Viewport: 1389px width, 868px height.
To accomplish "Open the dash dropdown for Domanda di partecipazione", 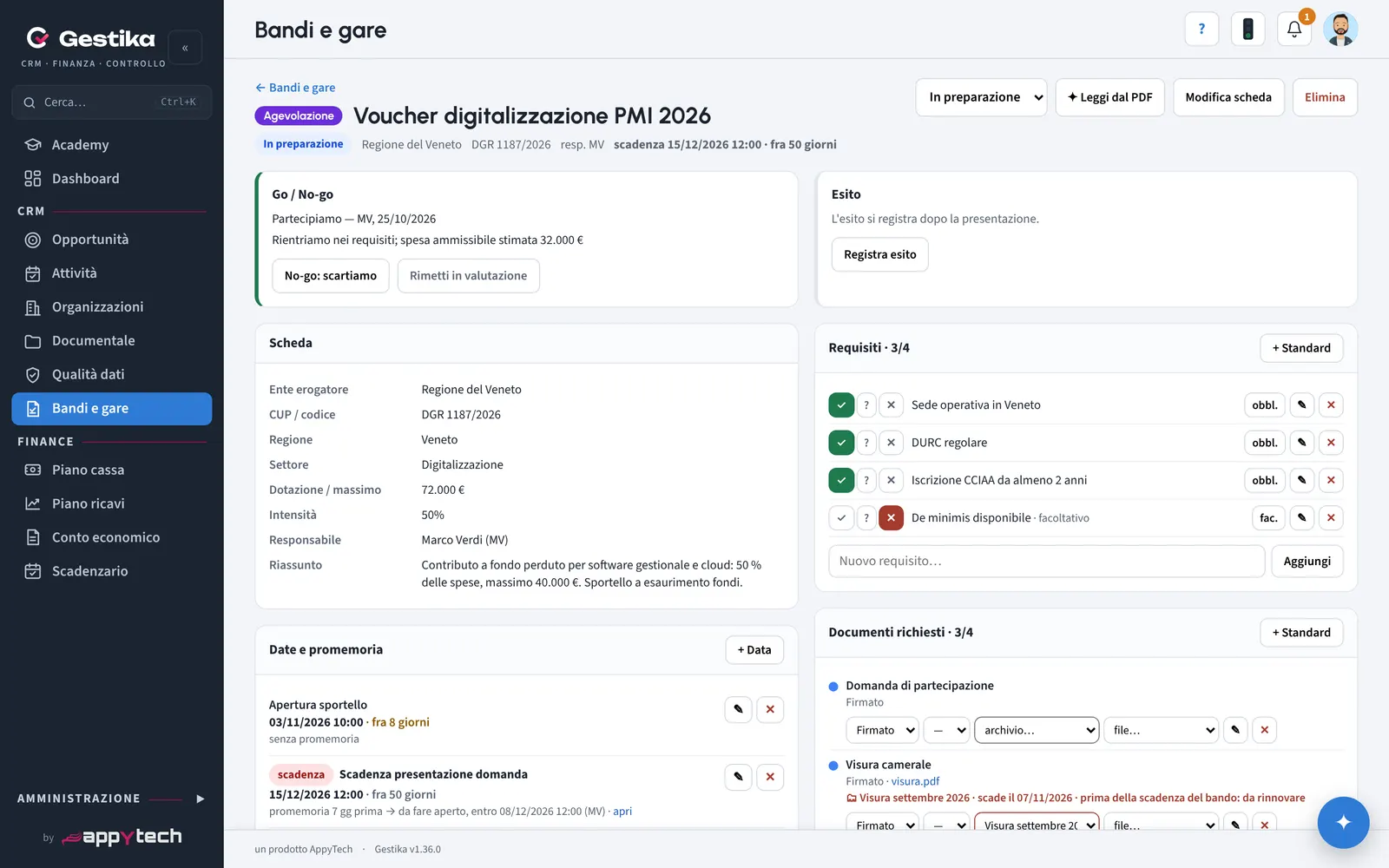I will click(946, 730).
